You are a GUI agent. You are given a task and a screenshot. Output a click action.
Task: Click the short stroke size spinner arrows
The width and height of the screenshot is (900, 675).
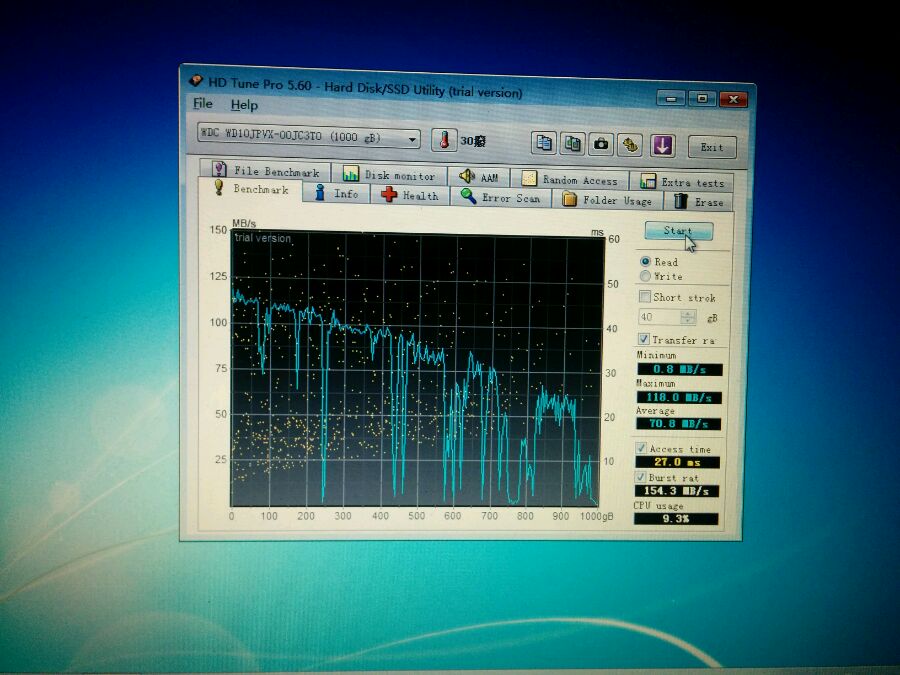coord(687,317)
